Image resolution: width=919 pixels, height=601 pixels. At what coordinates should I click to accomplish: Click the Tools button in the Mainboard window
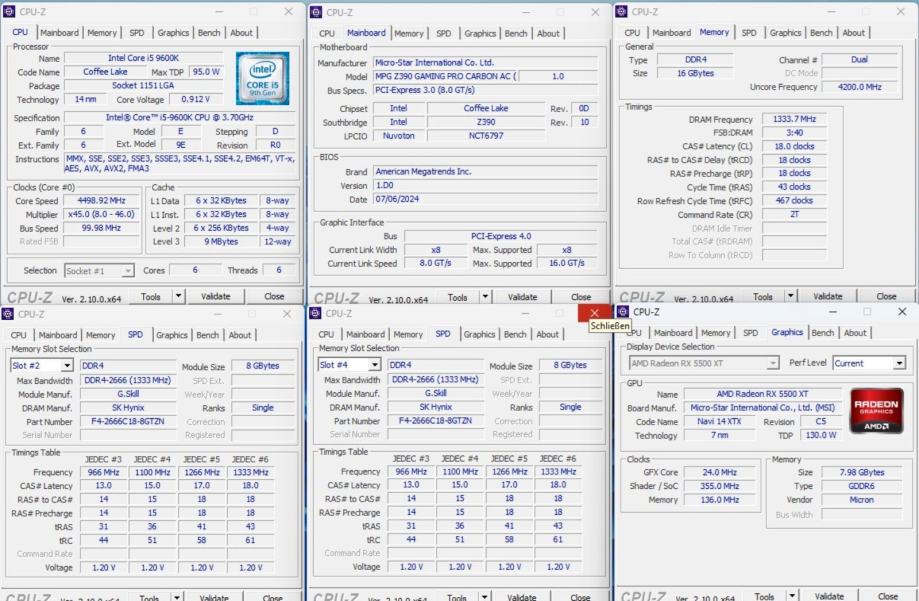click(x=458, y=297)
